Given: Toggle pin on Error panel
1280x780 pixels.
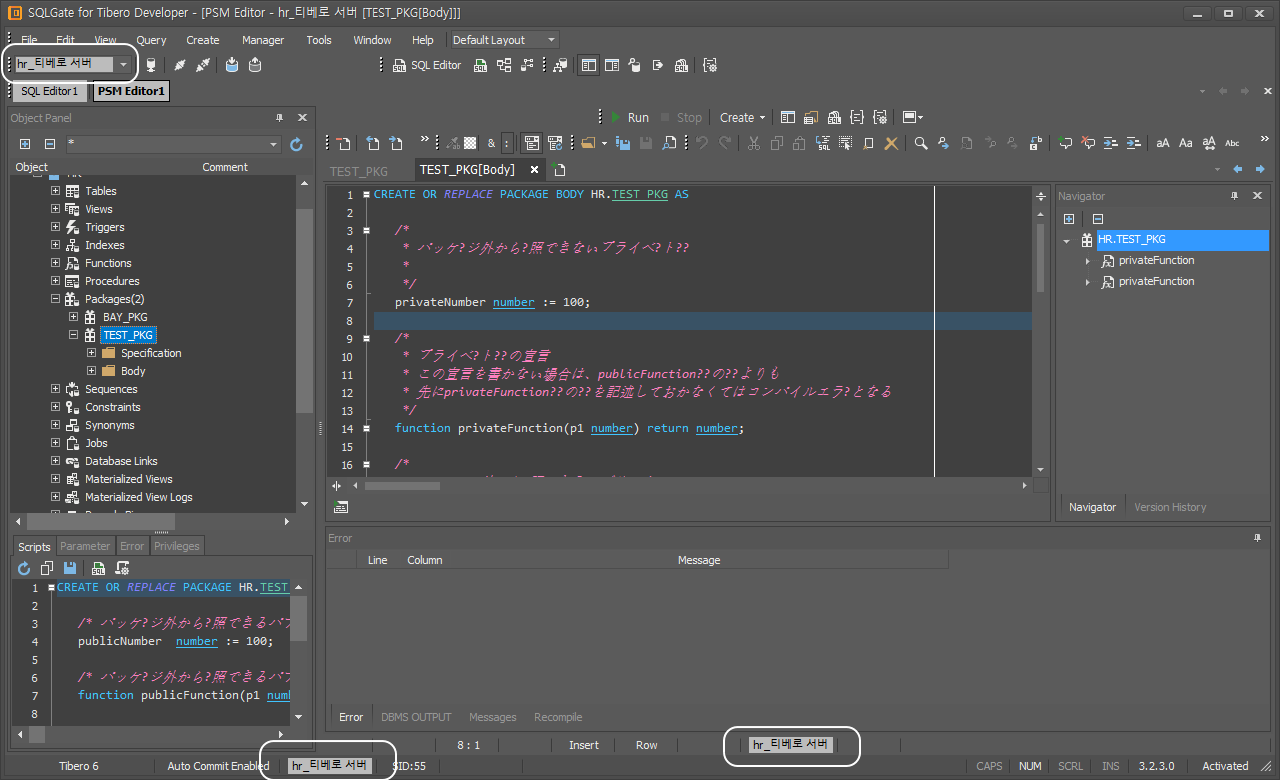Looking at the screenshot, I should (1257, 538).
